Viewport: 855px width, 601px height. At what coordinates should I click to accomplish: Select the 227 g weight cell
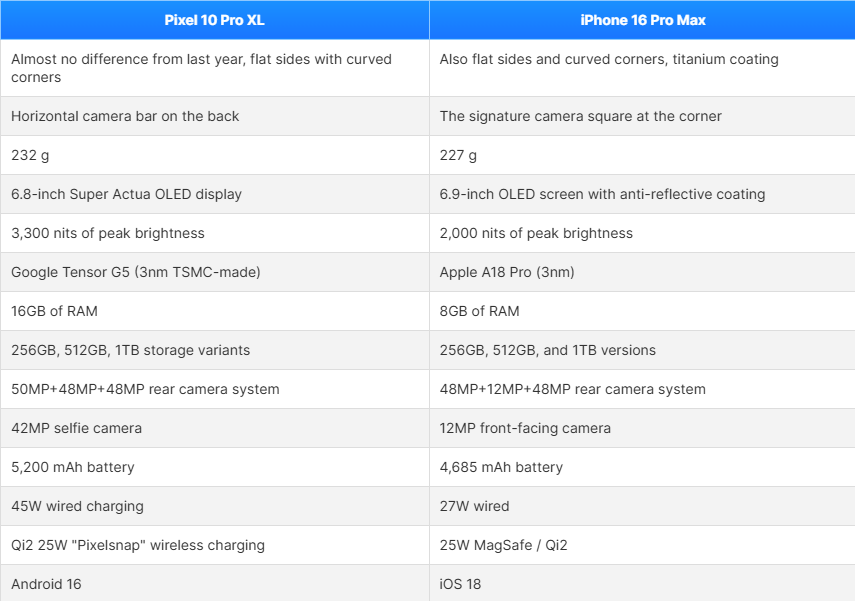coord(642,155)
